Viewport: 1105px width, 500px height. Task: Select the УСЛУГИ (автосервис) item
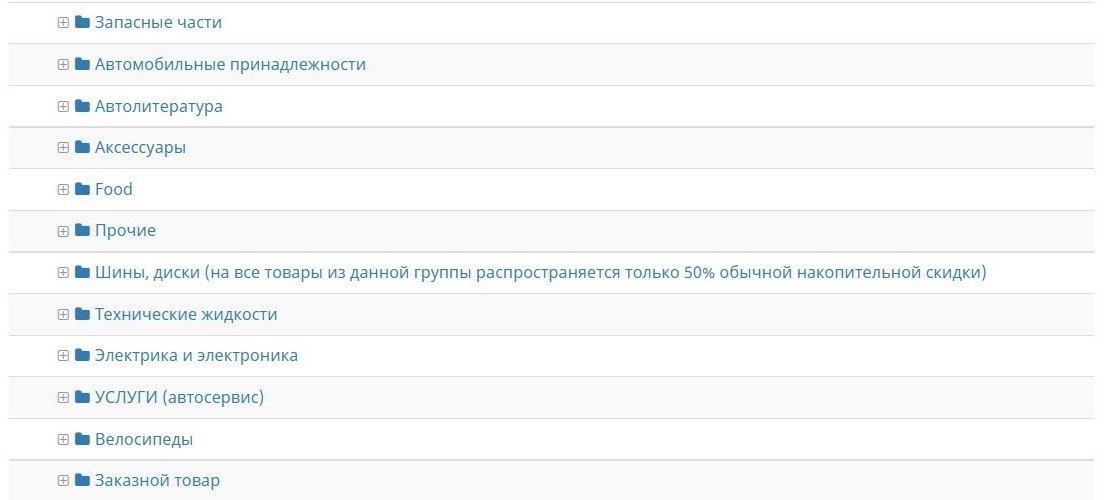179,397
